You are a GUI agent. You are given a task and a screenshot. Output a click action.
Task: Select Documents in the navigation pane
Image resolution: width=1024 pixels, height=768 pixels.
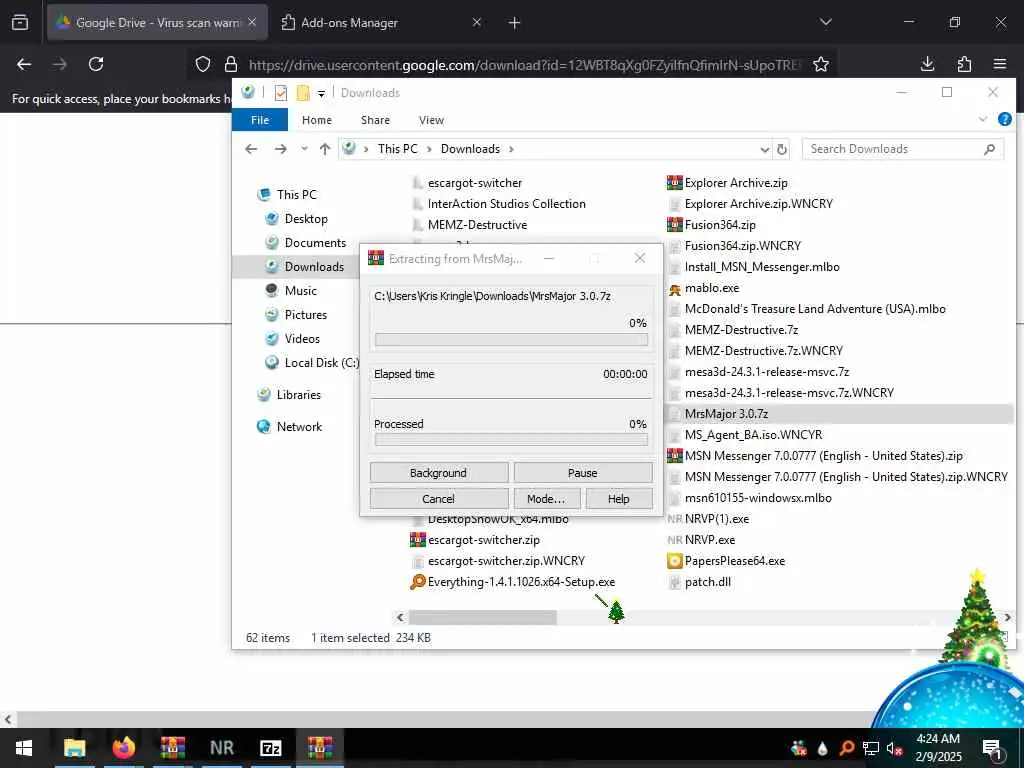(315, 243)
